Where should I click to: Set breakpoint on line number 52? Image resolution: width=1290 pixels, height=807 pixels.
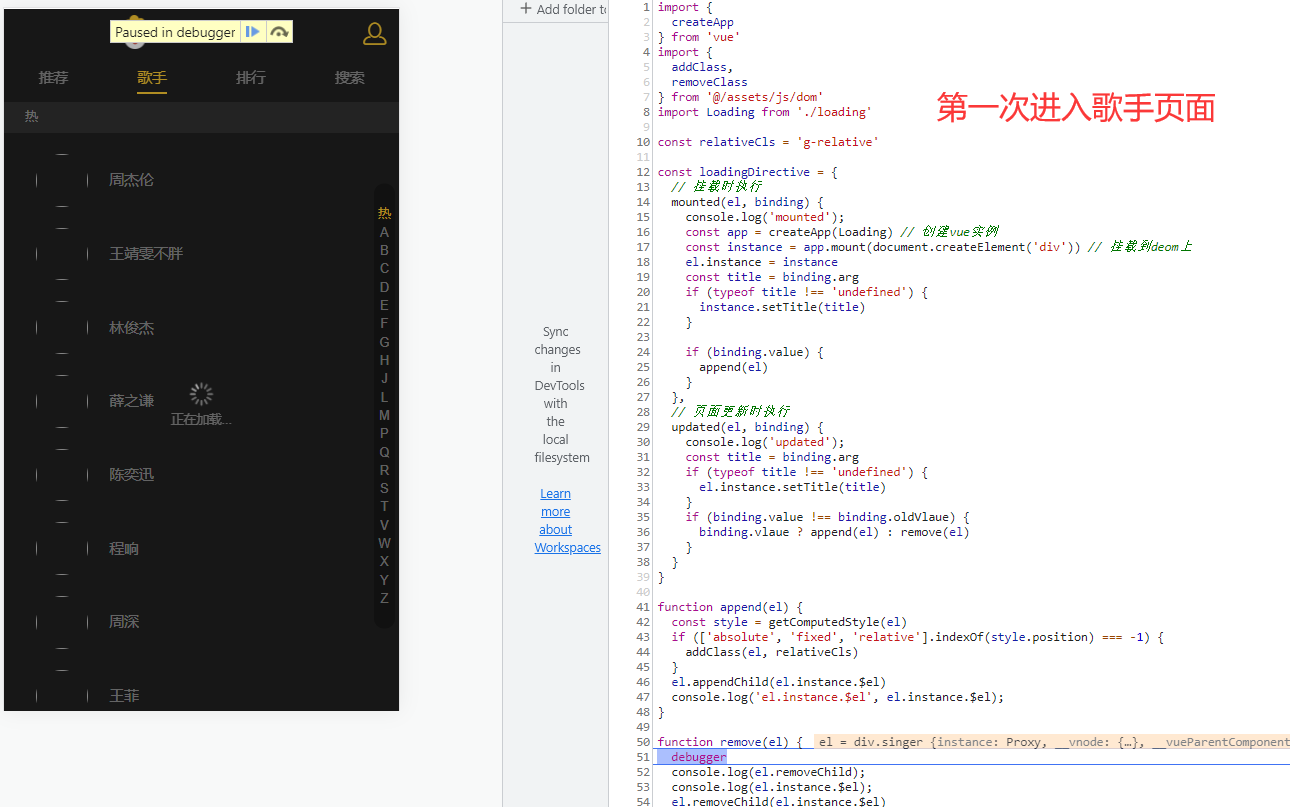[643, 772]
